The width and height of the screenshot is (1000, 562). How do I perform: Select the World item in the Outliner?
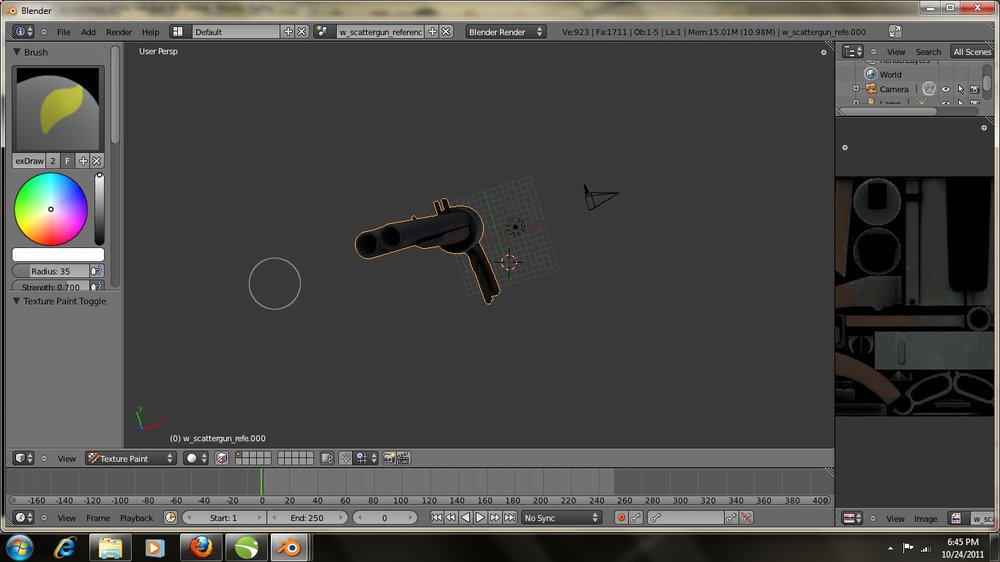(890, 75)
